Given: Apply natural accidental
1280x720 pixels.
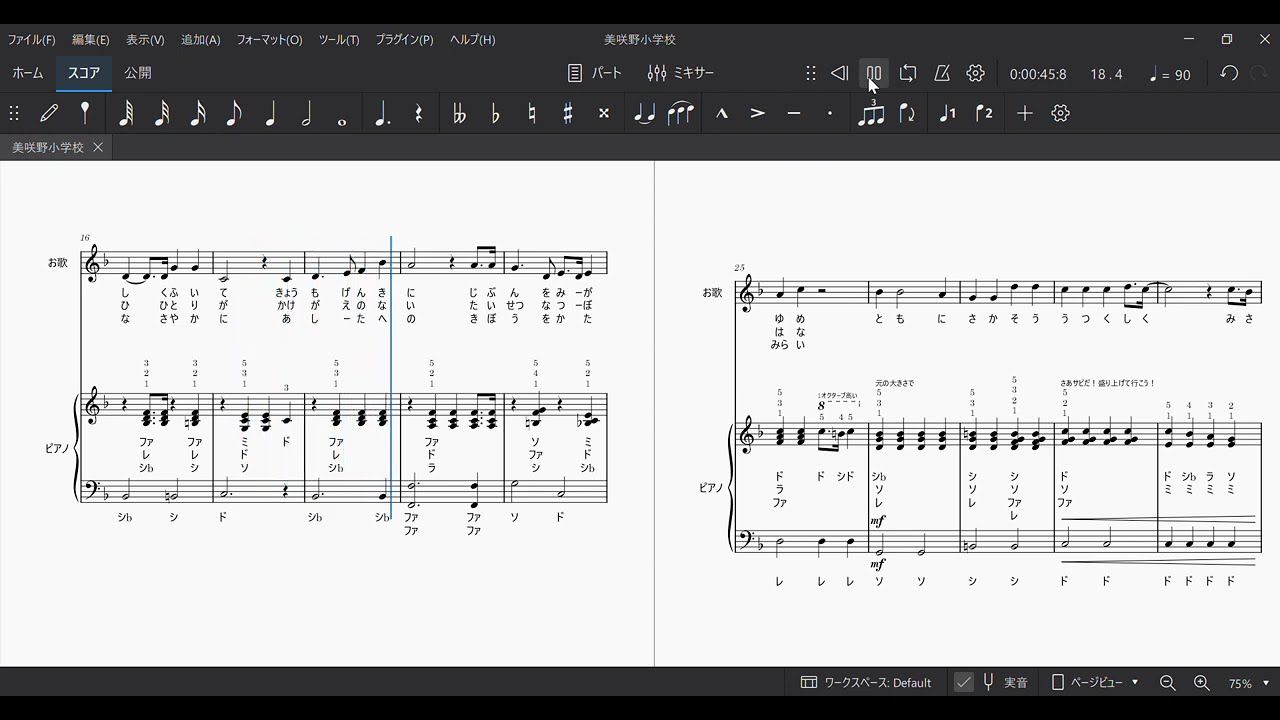Looking at the screenshot, I should coord(531,113).
